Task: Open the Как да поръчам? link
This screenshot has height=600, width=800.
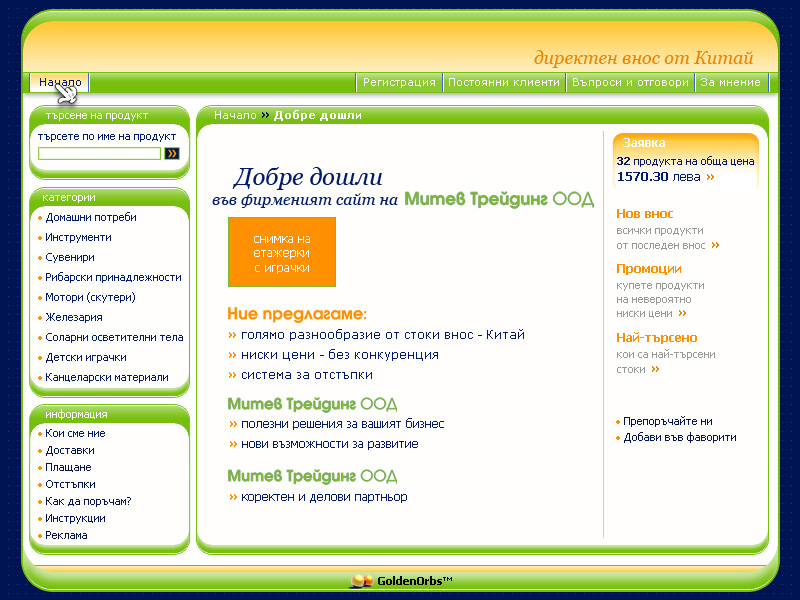Action: click(x=88, y=501)
